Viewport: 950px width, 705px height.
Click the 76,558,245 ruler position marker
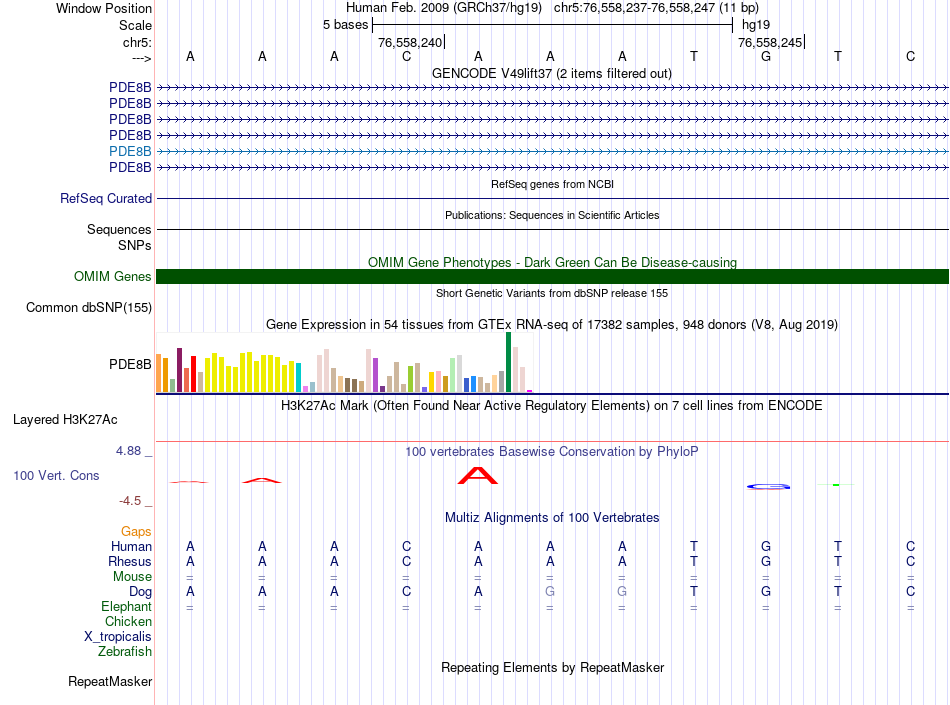coord(770,42)
